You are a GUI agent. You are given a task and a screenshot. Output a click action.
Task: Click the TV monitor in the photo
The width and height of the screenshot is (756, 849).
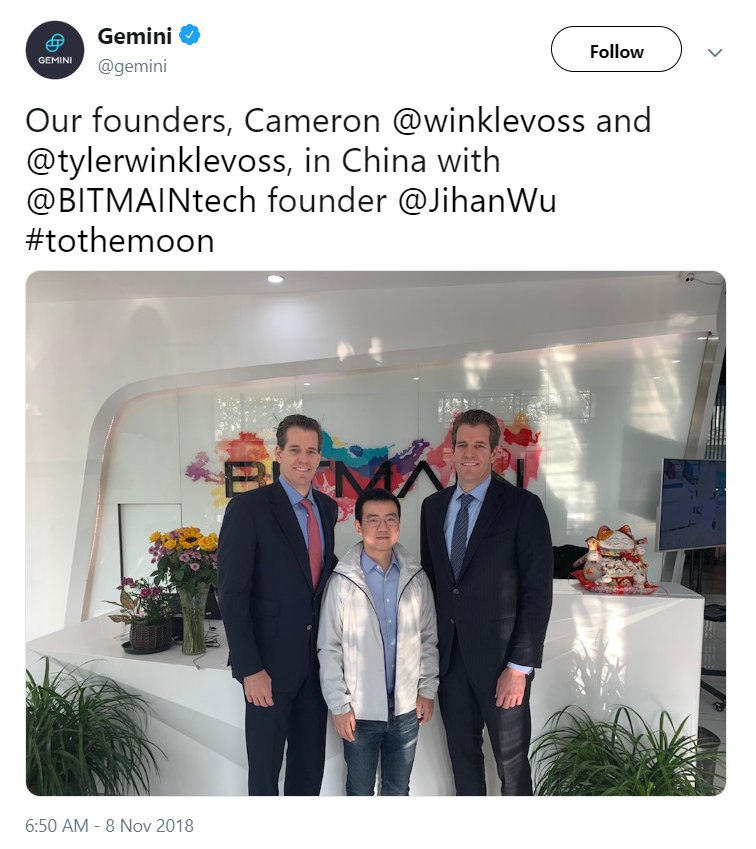(x=693, y=504)
